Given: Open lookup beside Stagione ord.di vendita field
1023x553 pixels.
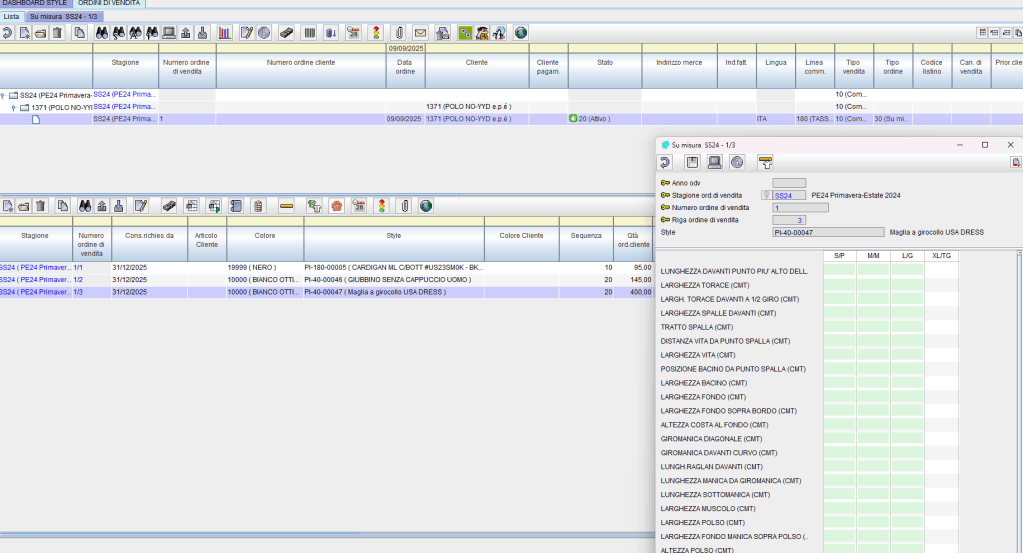Looking at the screenshot, I should click(x=766, y=195).
